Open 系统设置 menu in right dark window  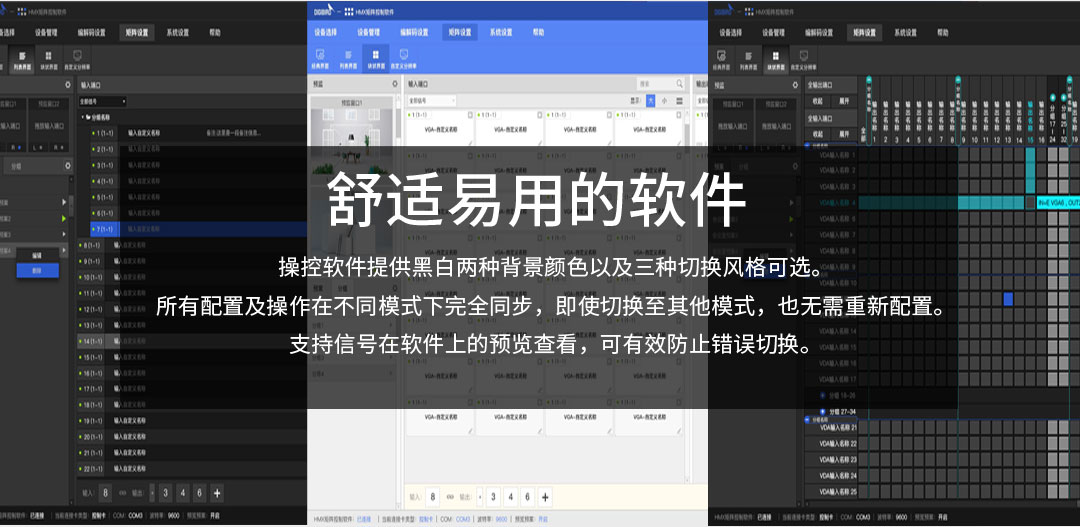(x=904, y=32)
